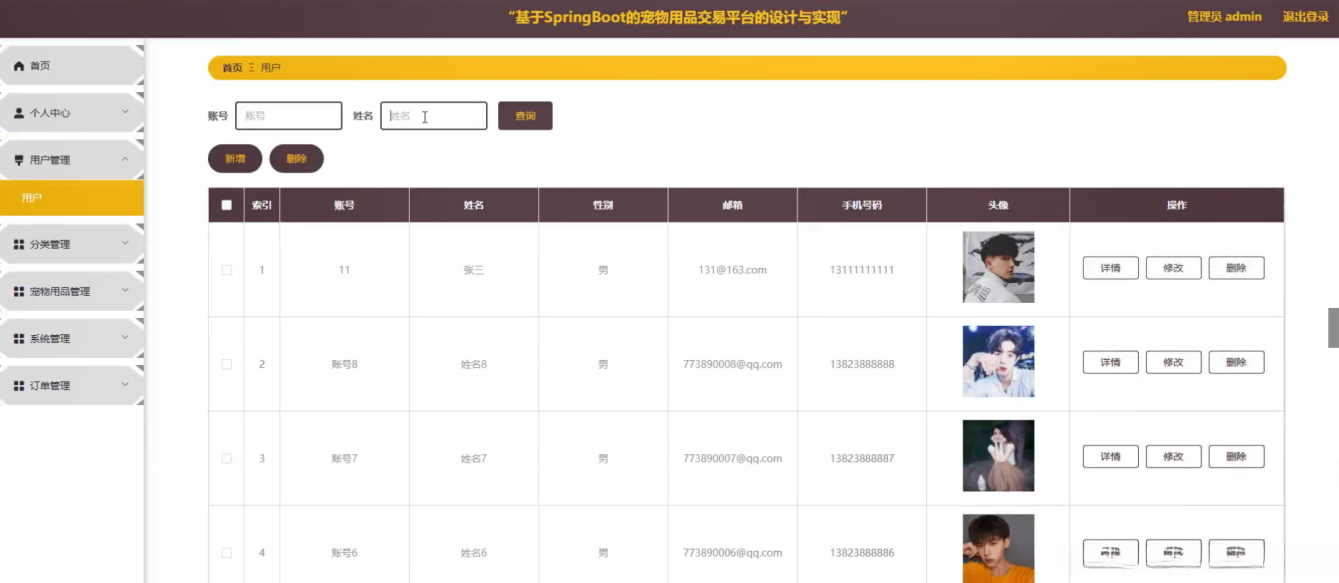Screen dimensions: 1339x583
Task: Click the grid icon beside 分类管理
Action: click(18, 244)
